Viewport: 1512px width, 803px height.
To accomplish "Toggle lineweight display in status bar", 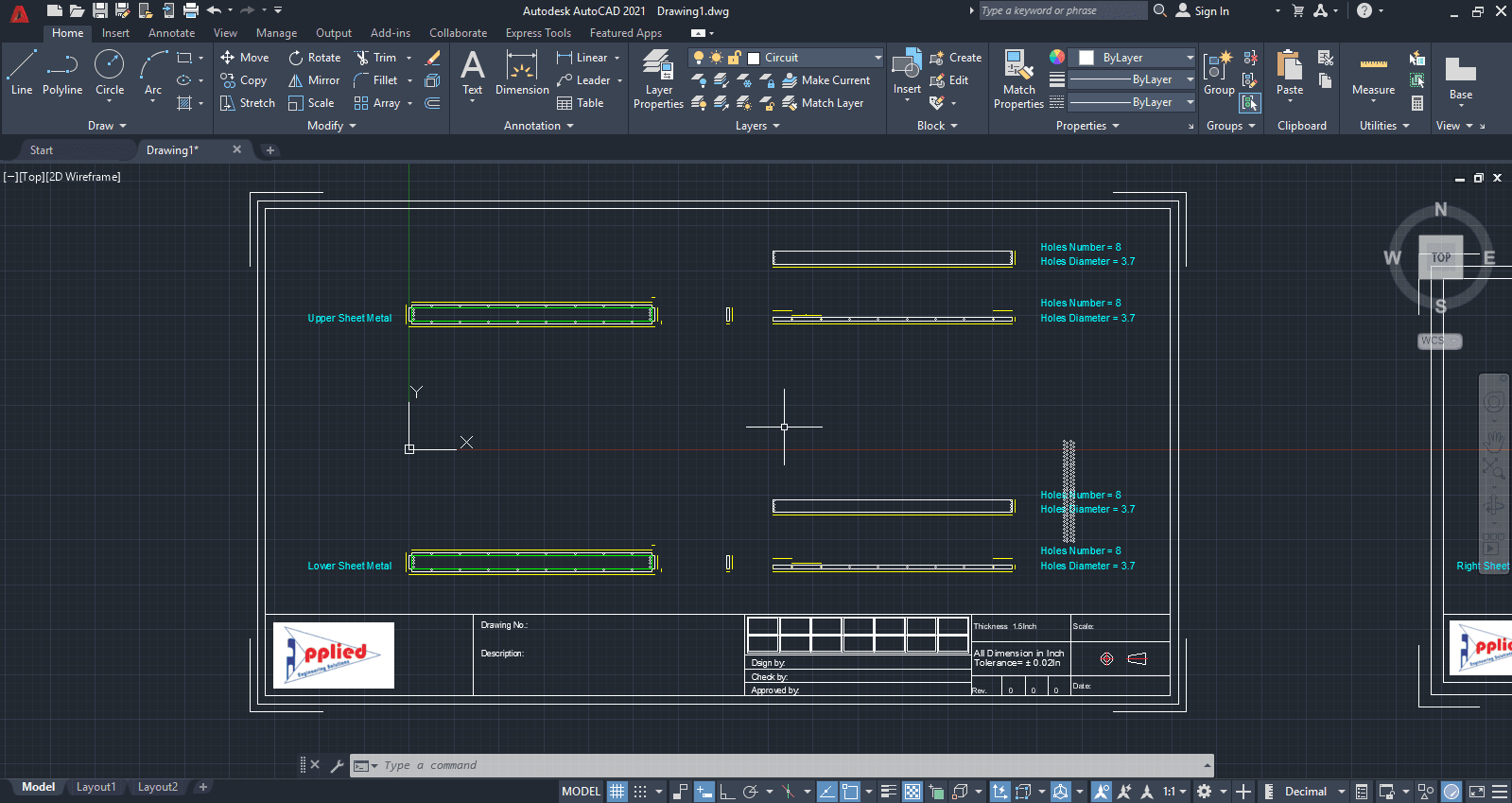I will click(x=889, y=792).
